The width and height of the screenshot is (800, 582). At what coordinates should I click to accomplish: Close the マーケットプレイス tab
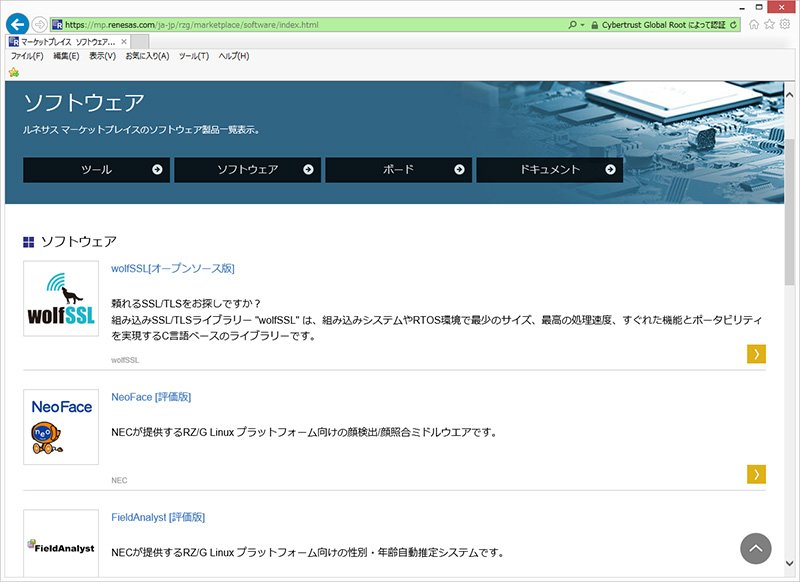pyautogui.click(x=123, y=42)
